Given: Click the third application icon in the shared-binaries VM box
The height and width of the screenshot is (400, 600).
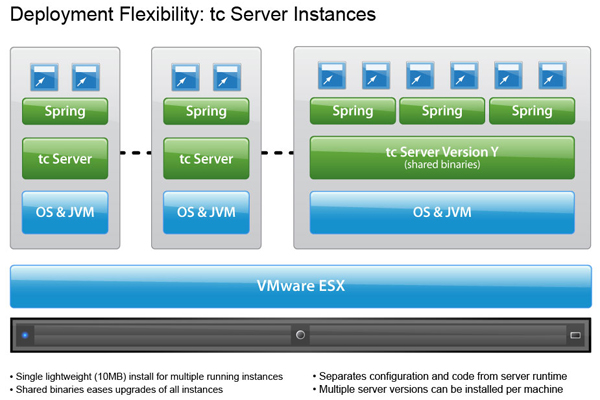Looking at the screenshot, I should pos(420,76).
